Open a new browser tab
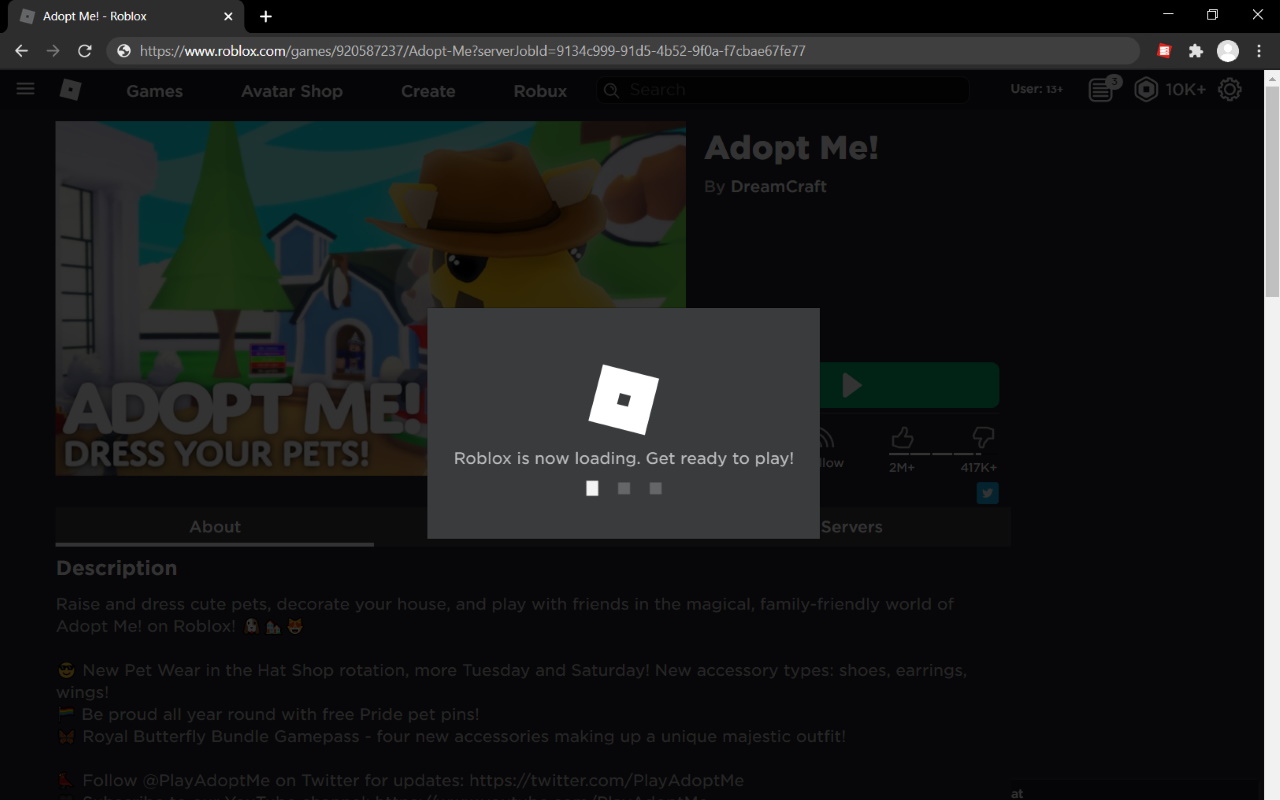 point(265,16)
